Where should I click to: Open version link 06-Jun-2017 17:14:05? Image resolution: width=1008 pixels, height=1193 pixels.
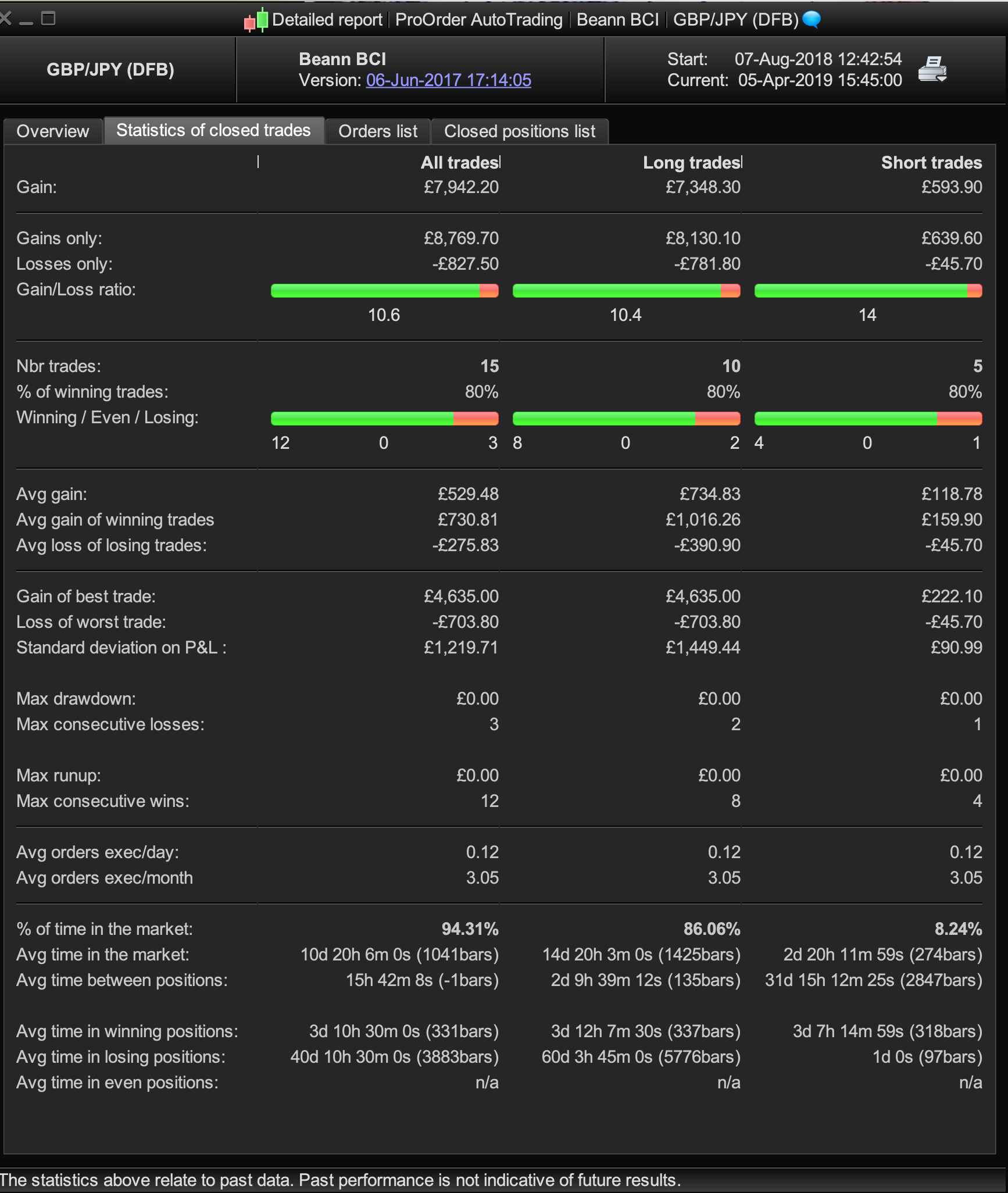pyautogui.click(x=448, y=80)
